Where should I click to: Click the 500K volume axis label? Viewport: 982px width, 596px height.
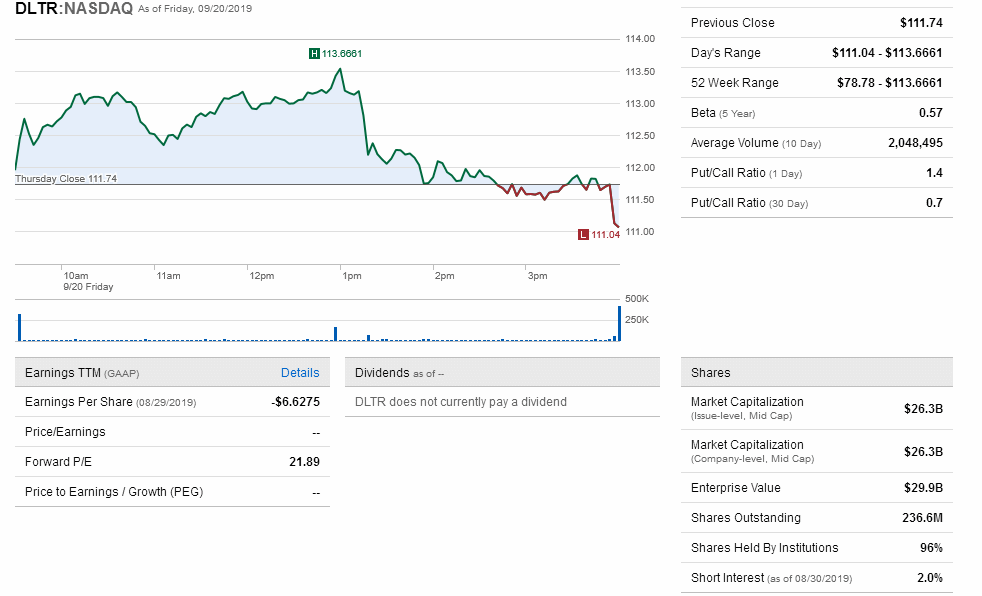click(x=637, y=299)
